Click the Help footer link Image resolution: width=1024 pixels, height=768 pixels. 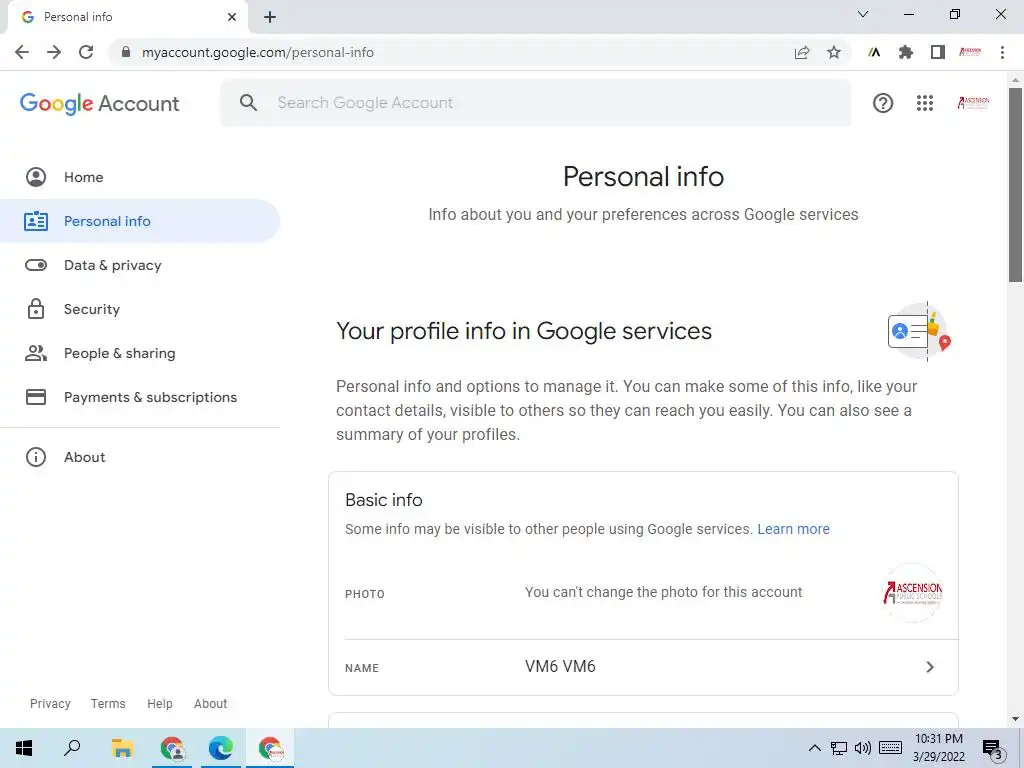(159, 703)
